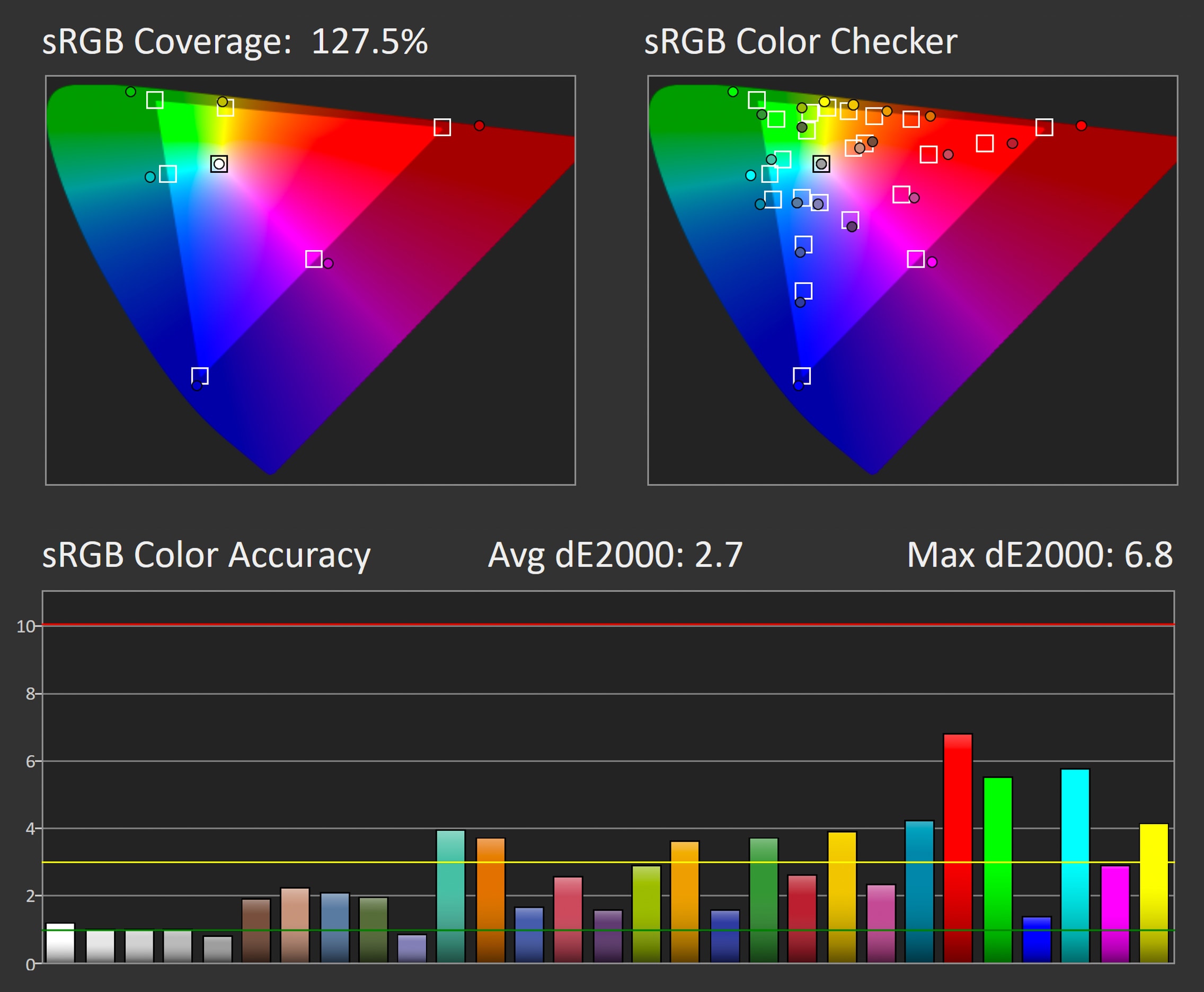Click the red measured circle in Coverage diagram
Screen dimensions: 1204x992
coord(479,125)
